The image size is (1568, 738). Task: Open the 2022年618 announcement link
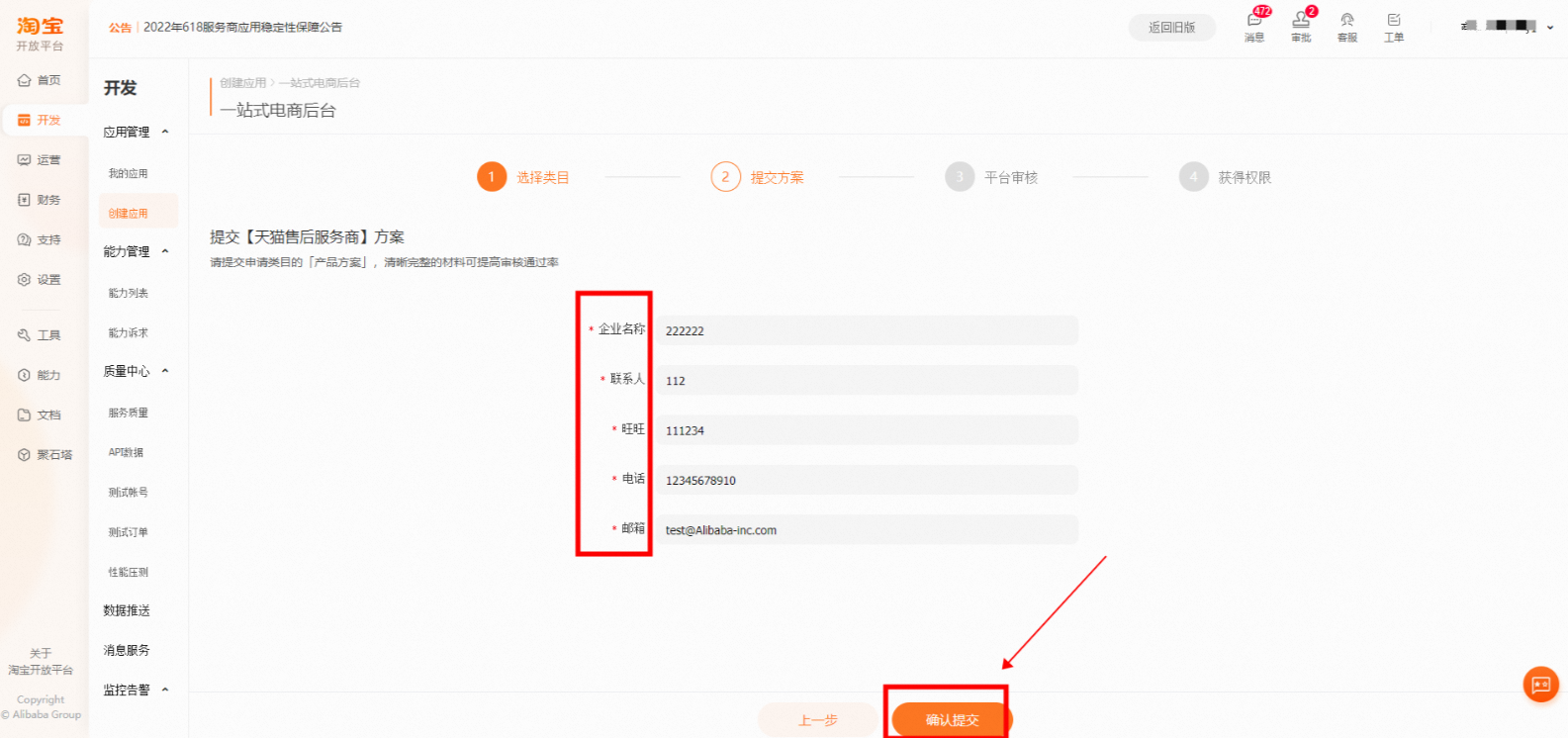(243, 27)
